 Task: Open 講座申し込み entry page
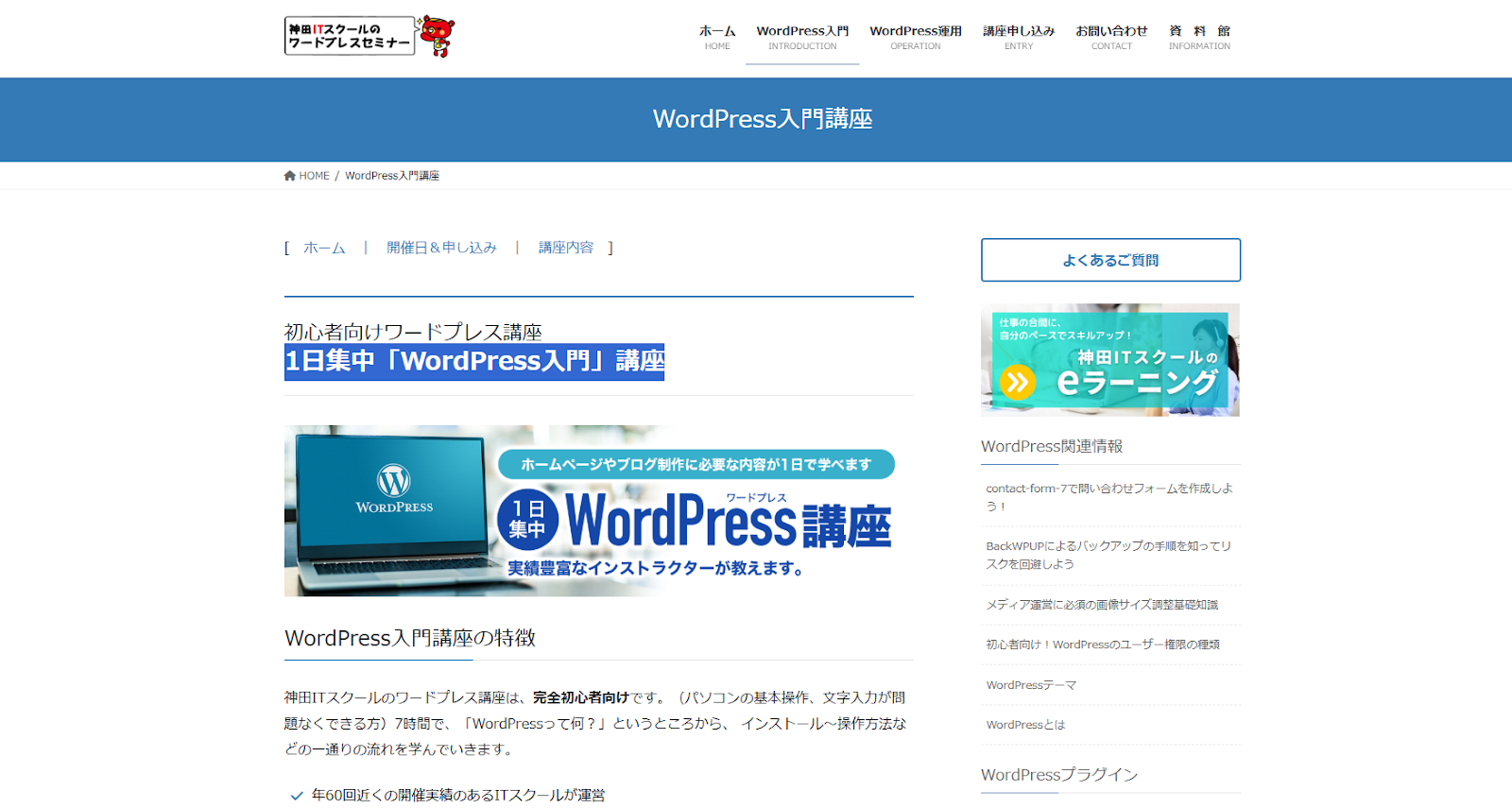click(1019, 37)
